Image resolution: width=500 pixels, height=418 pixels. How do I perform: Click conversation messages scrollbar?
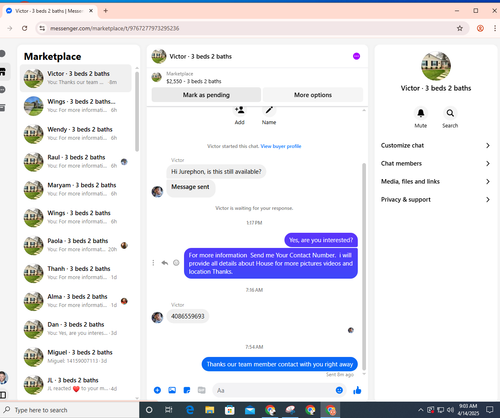tap(364, 267)
